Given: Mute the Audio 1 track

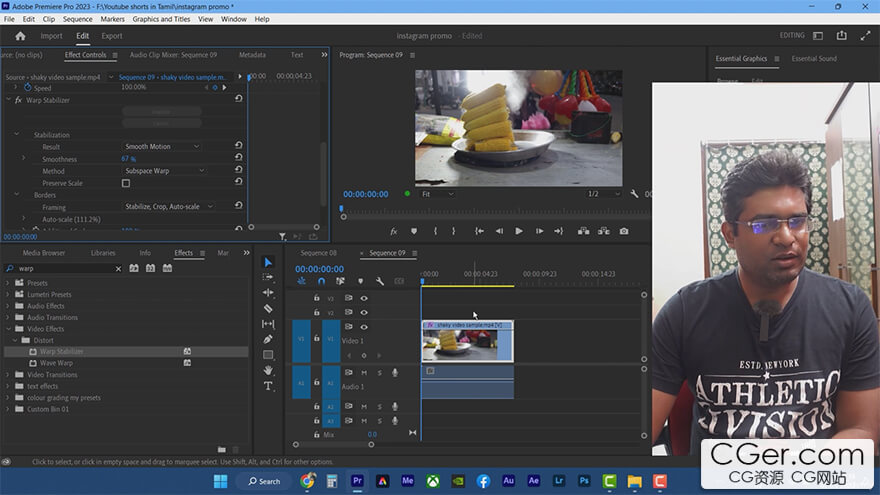Looking at the screenshot, I should [364, 373].
